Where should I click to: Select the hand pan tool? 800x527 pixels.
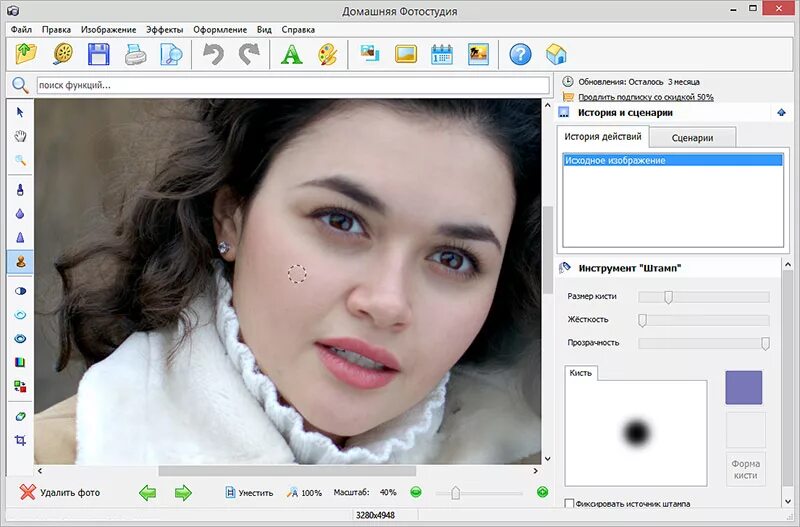coord(20,136)
